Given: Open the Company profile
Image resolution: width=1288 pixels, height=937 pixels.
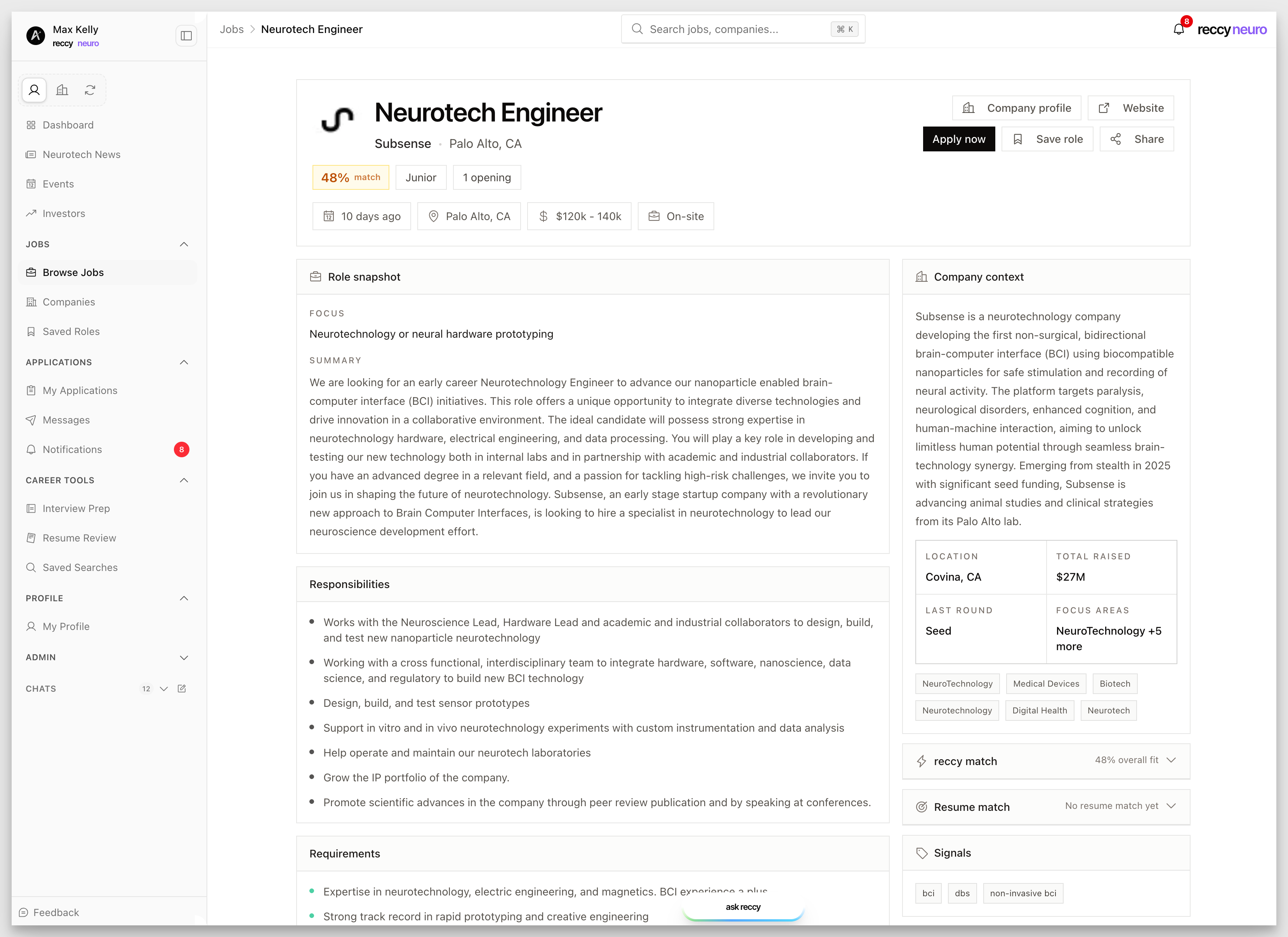Looking at the screenshot, I should [x=1017, y=108].
